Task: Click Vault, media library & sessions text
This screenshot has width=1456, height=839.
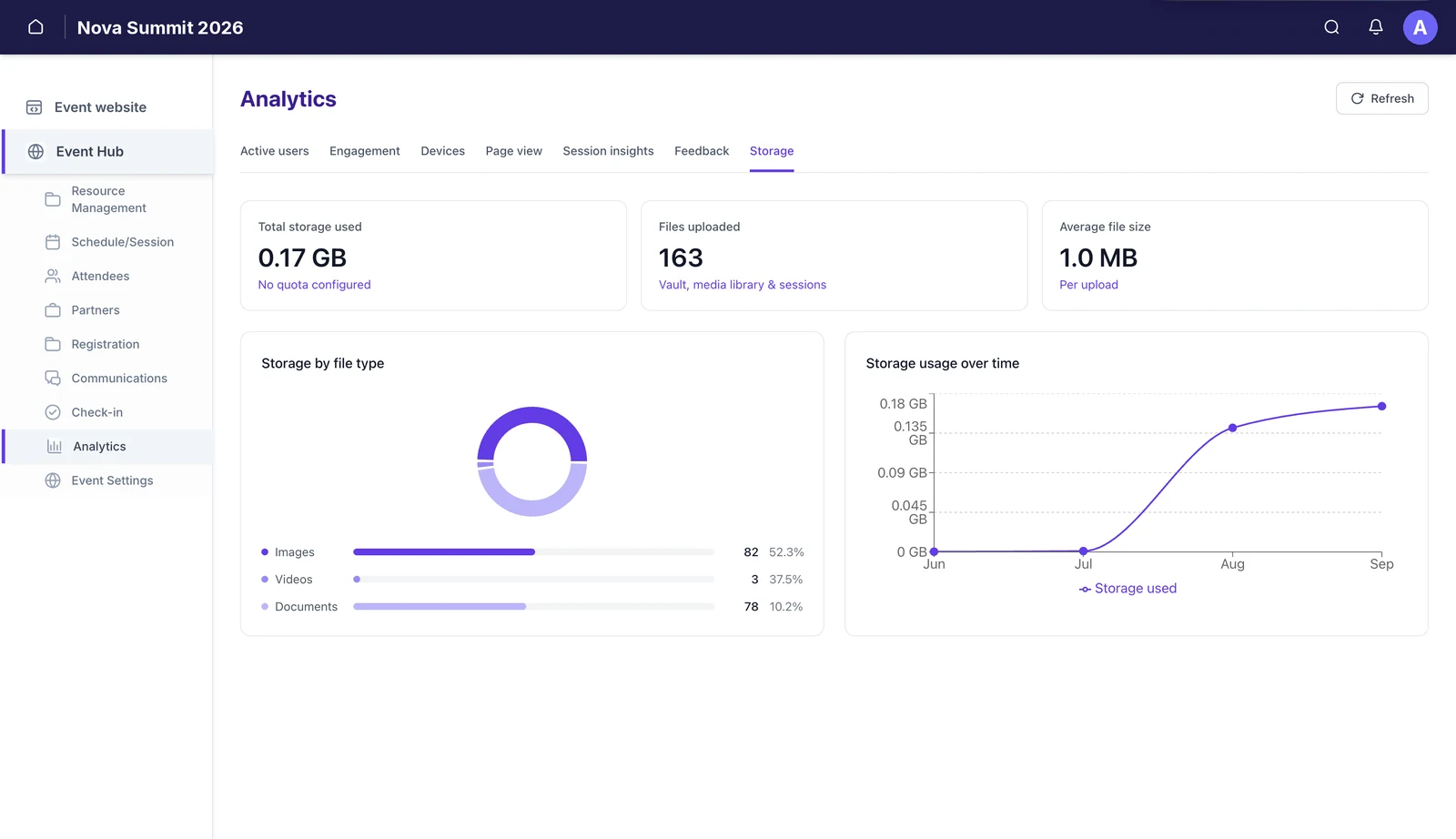Action: click(x=743, y=285)
